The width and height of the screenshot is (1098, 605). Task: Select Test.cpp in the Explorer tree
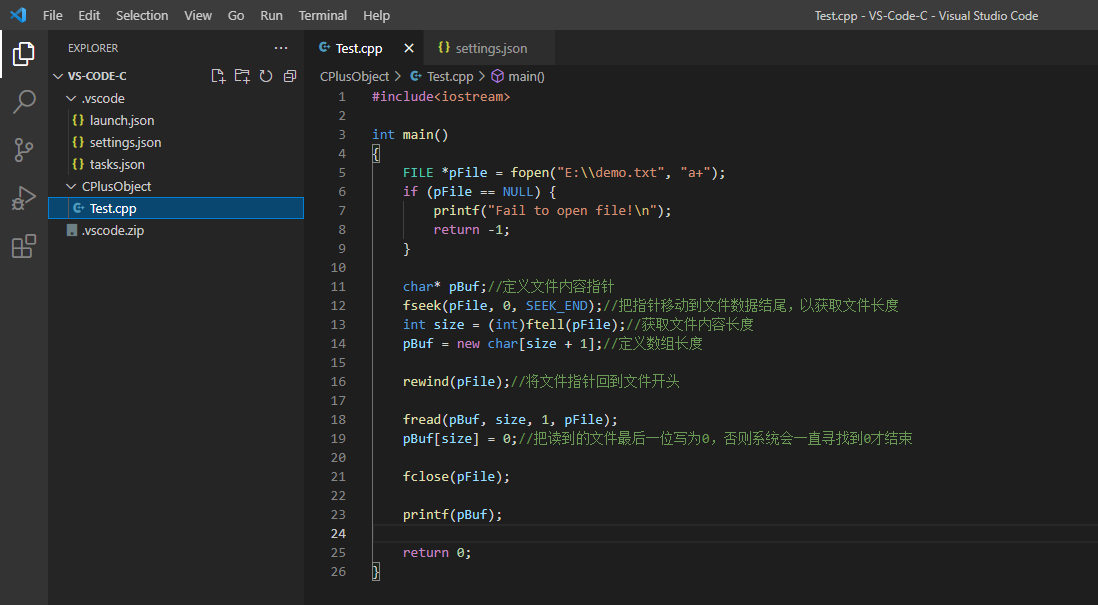click(176, 208)
